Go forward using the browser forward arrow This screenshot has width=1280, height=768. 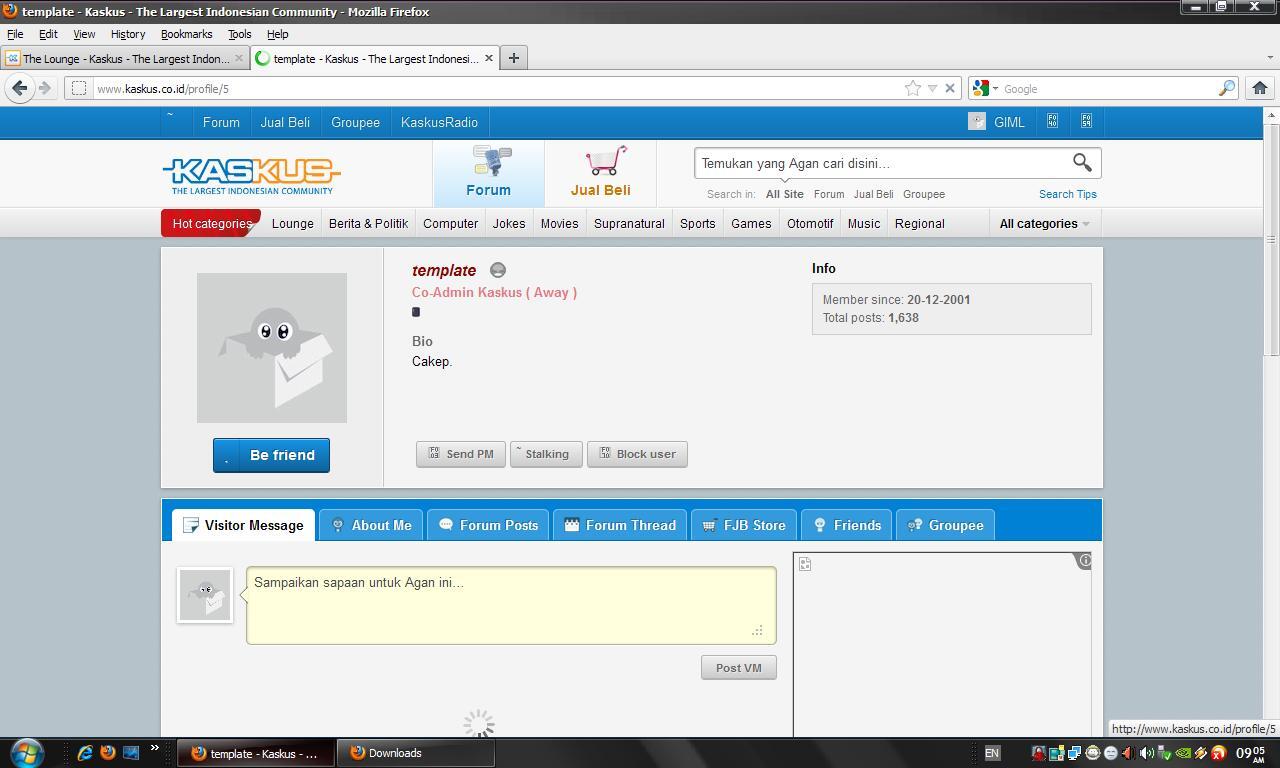click(x=44, y=88)
